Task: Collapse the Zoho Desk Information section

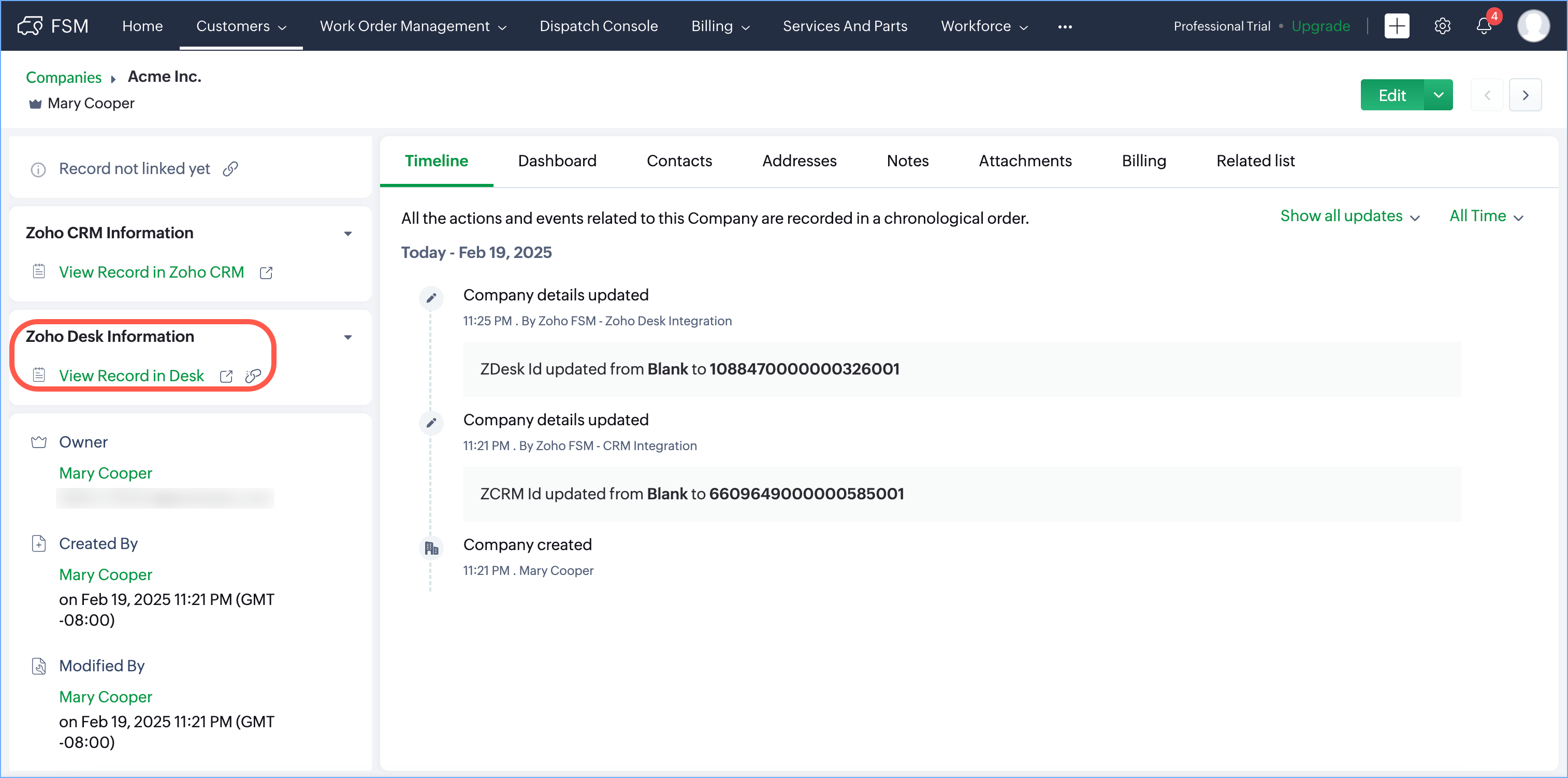Action: click(x=347, y=337)
